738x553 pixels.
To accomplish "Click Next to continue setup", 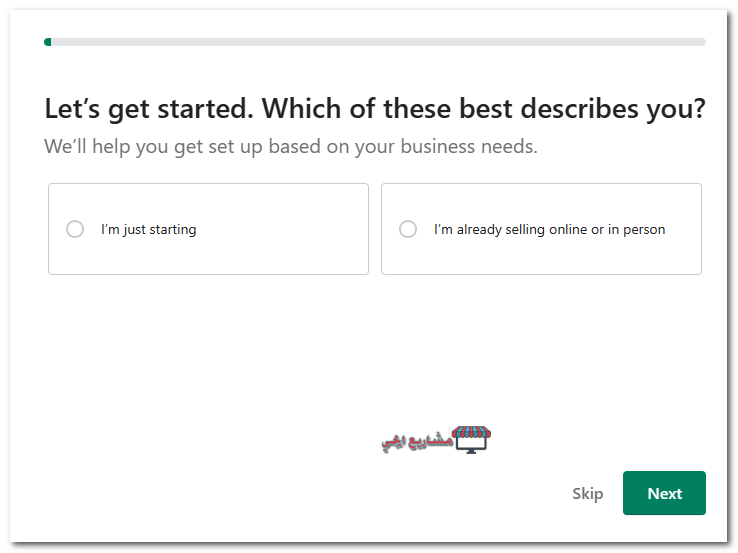I will (664, 493).
